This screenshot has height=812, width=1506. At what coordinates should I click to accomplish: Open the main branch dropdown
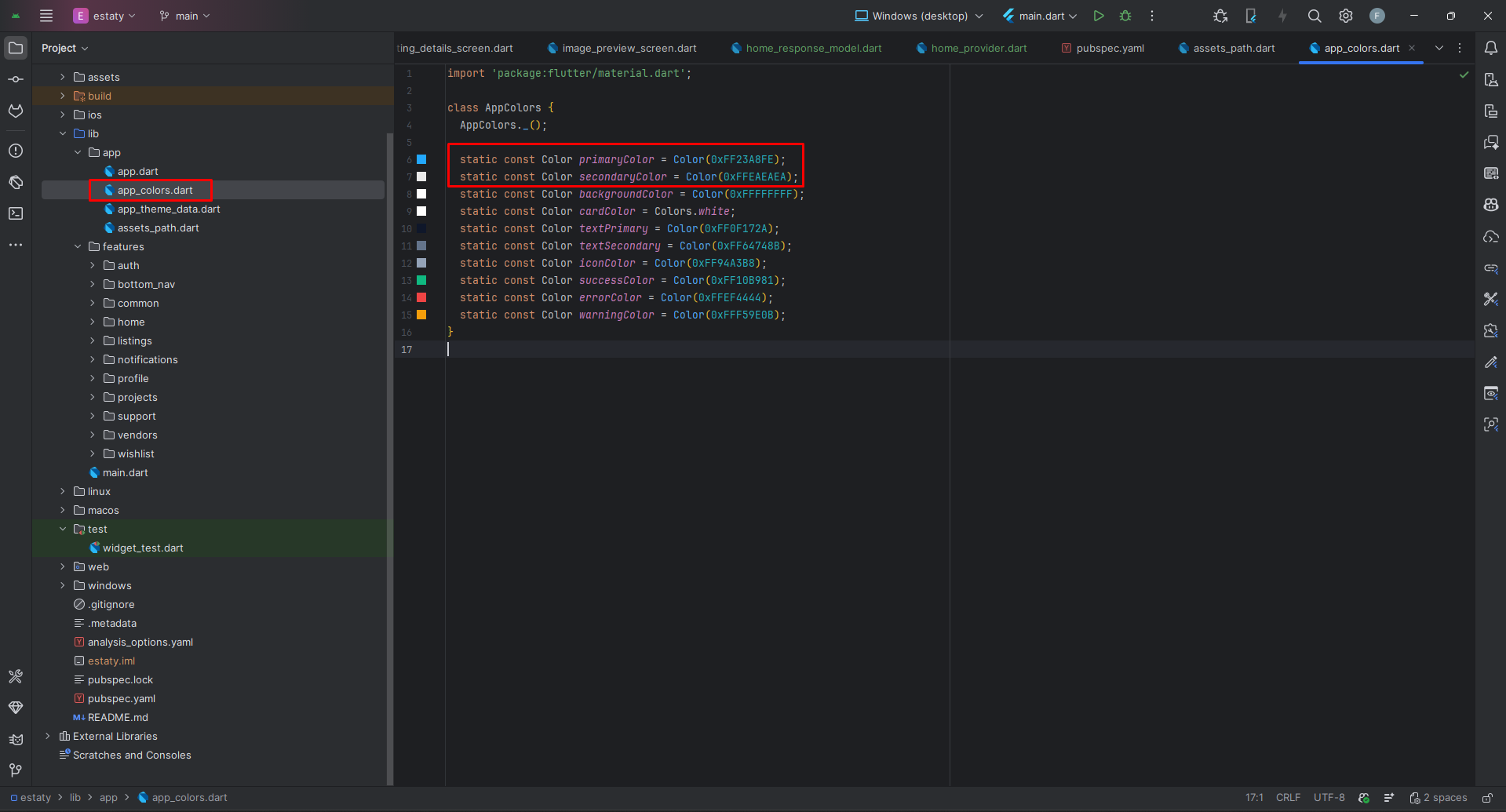pos(185,16)
